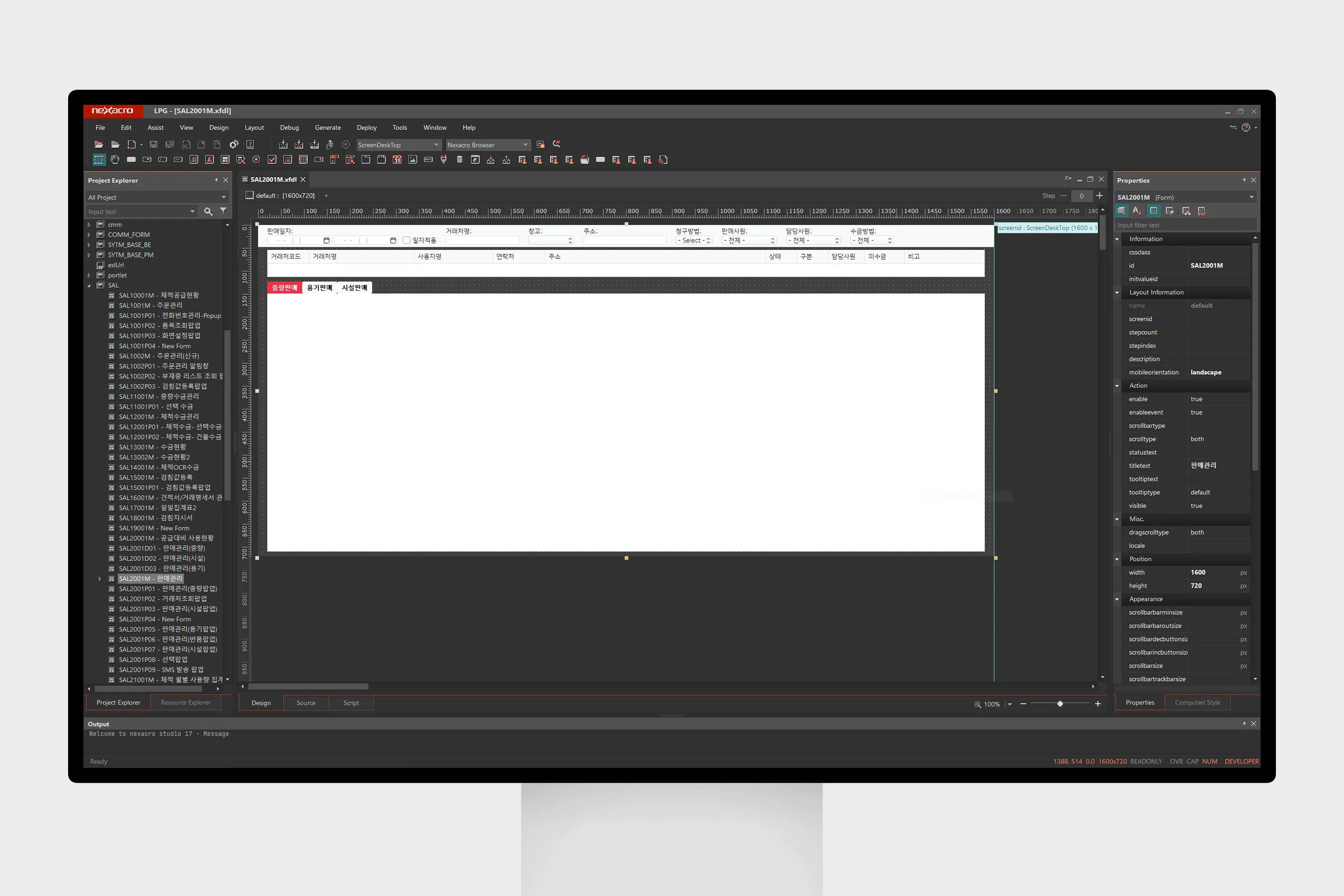The image size is (1344, 896).
Task: Open the Generate menu
Action: (x=327, y=127)
